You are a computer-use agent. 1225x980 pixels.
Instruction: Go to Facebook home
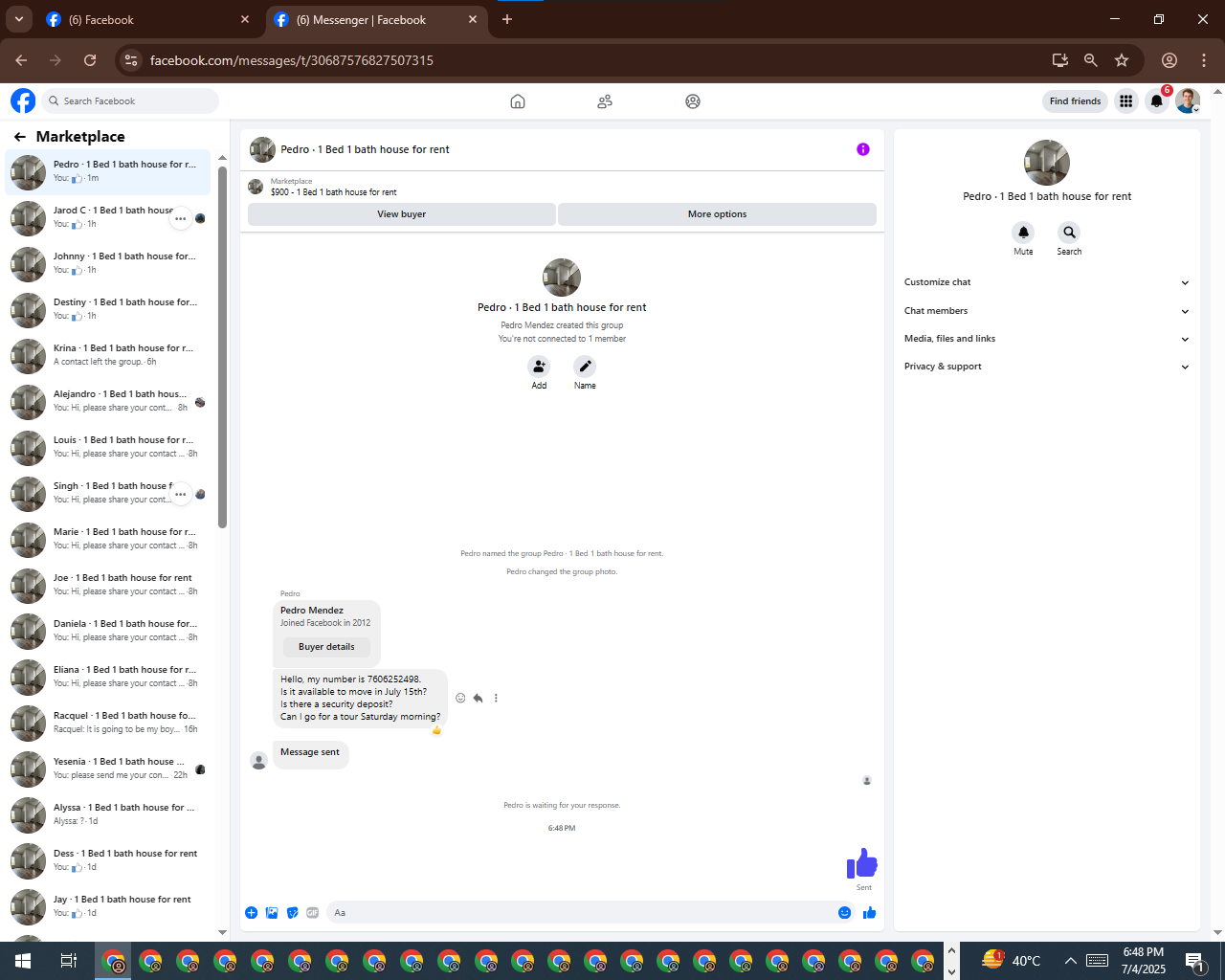518,101
